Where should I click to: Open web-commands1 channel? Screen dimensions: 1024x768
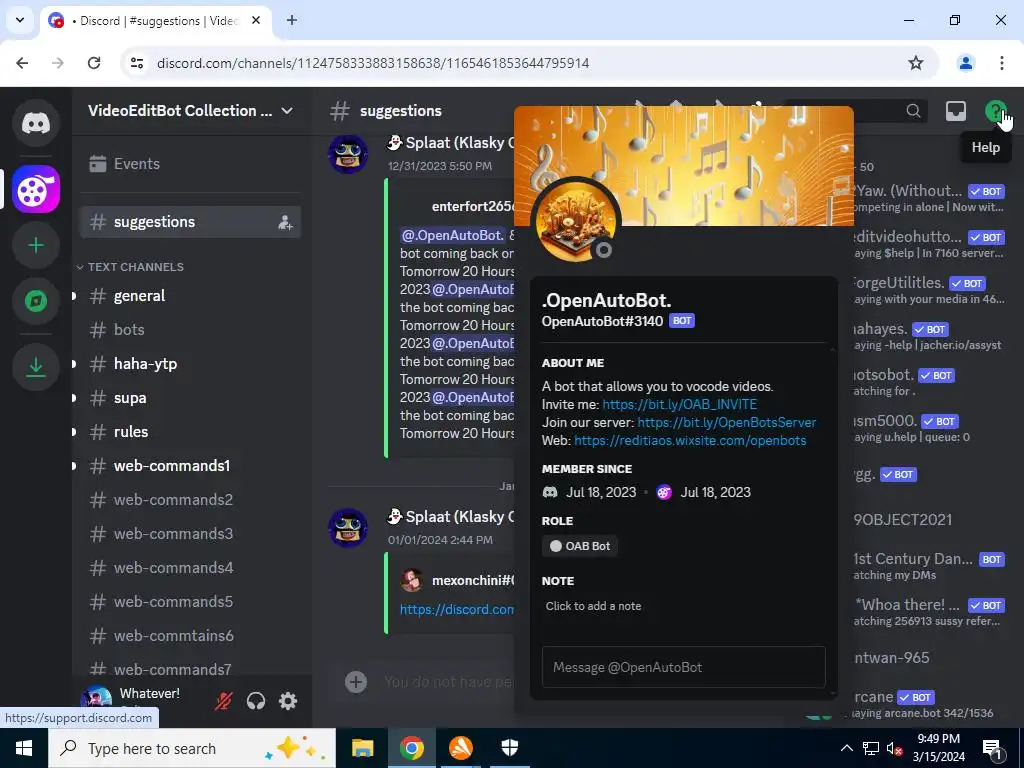click(x=190, y=466)
